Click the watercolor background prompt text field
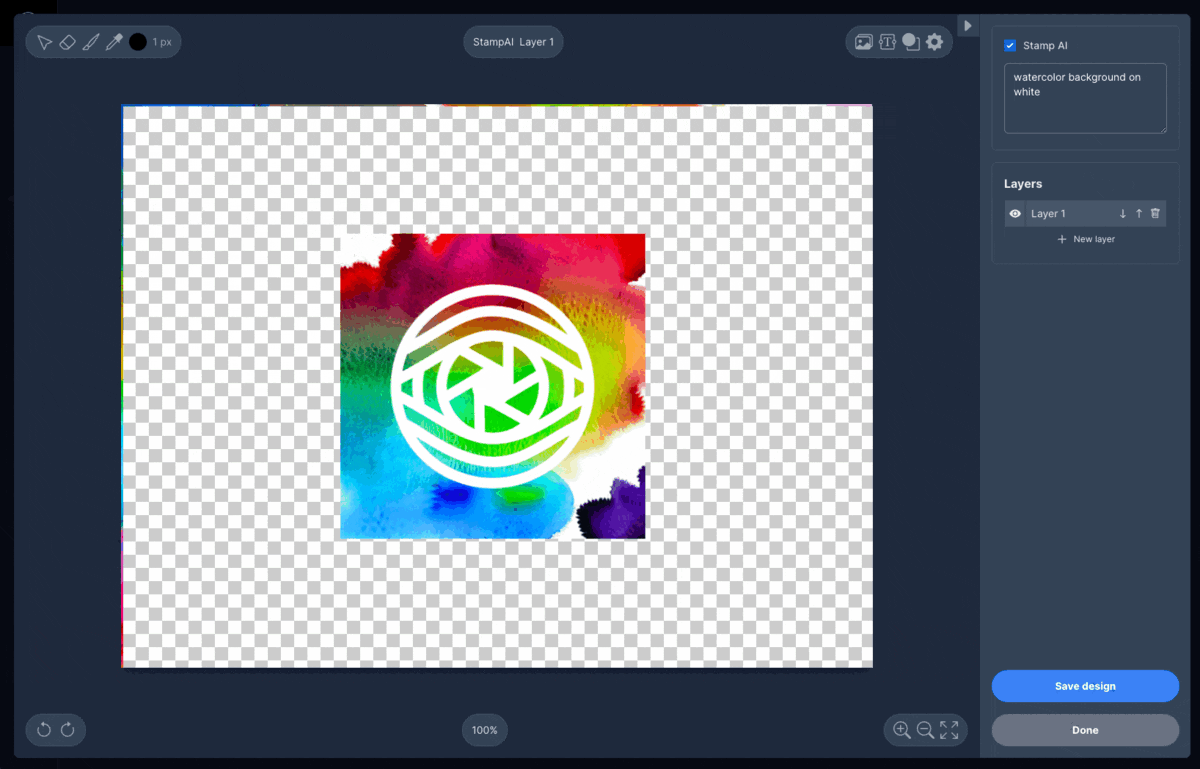1200x769 pixels. [x=1085, y=99]
